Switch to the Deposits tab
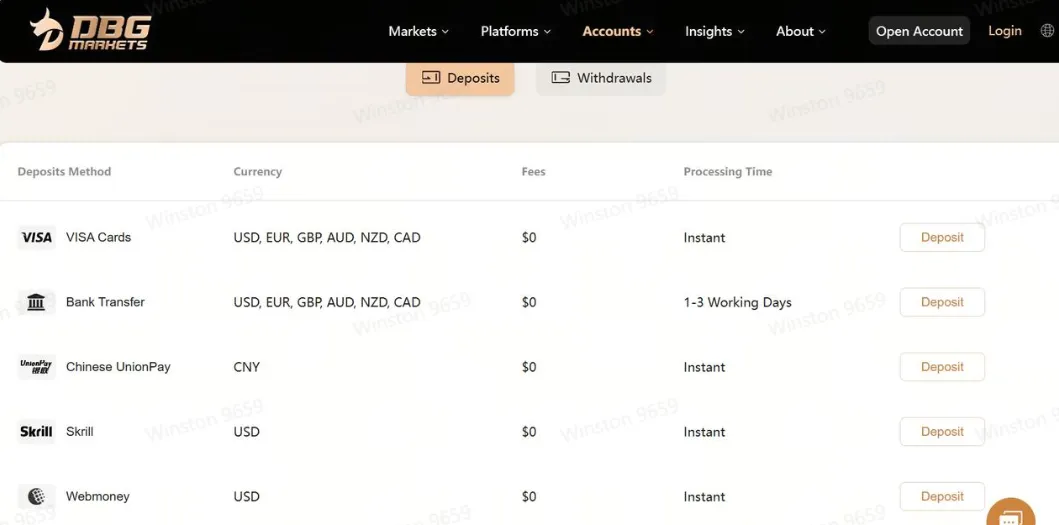The height and width of the screenshot is (525, 1059). click(460, 78)
